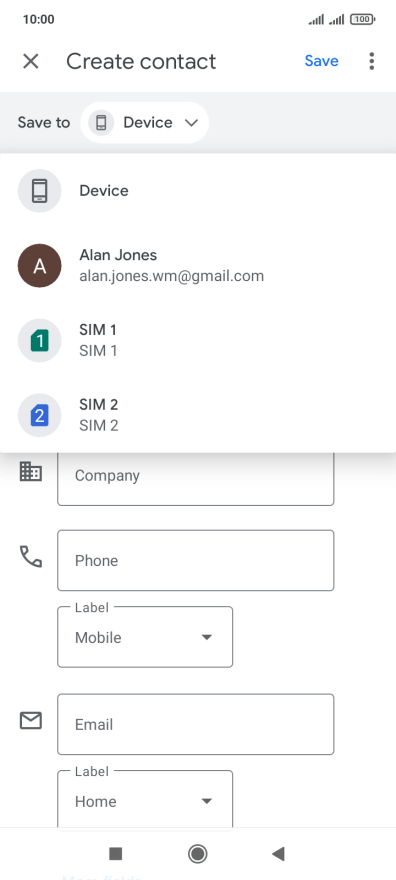Collapse the Save to Device dropdown
This screenshot has width=396, height=880.
[145, 122]
